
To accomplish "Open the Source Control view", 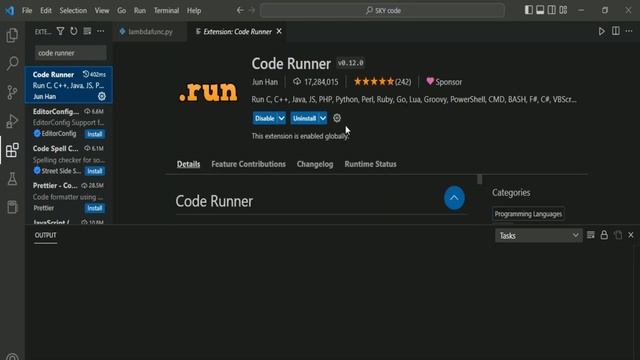I will [x=12, y=92].
